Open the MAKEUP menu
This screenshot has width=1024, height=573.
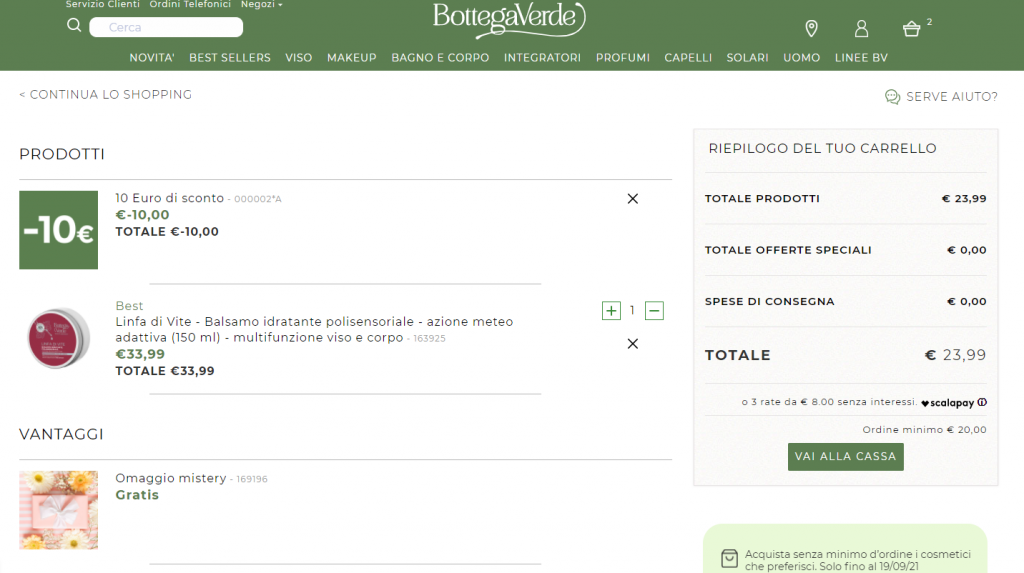tap(352, 58)
